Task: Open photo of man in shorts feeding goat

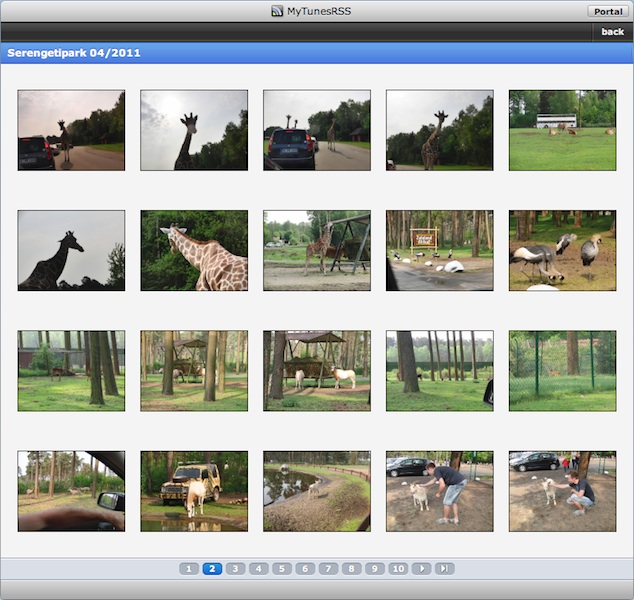Action: [x=439, y=490]
